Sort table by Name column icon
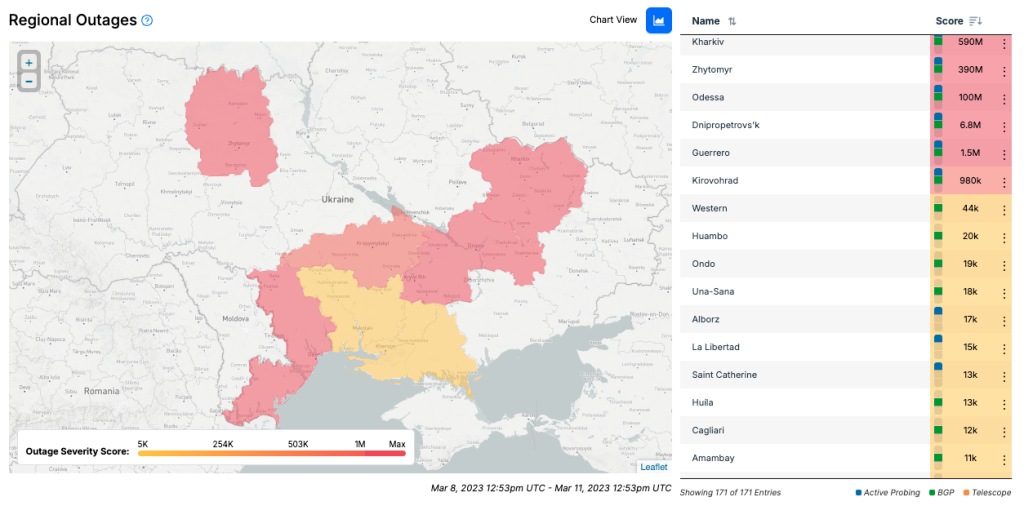 732,21
